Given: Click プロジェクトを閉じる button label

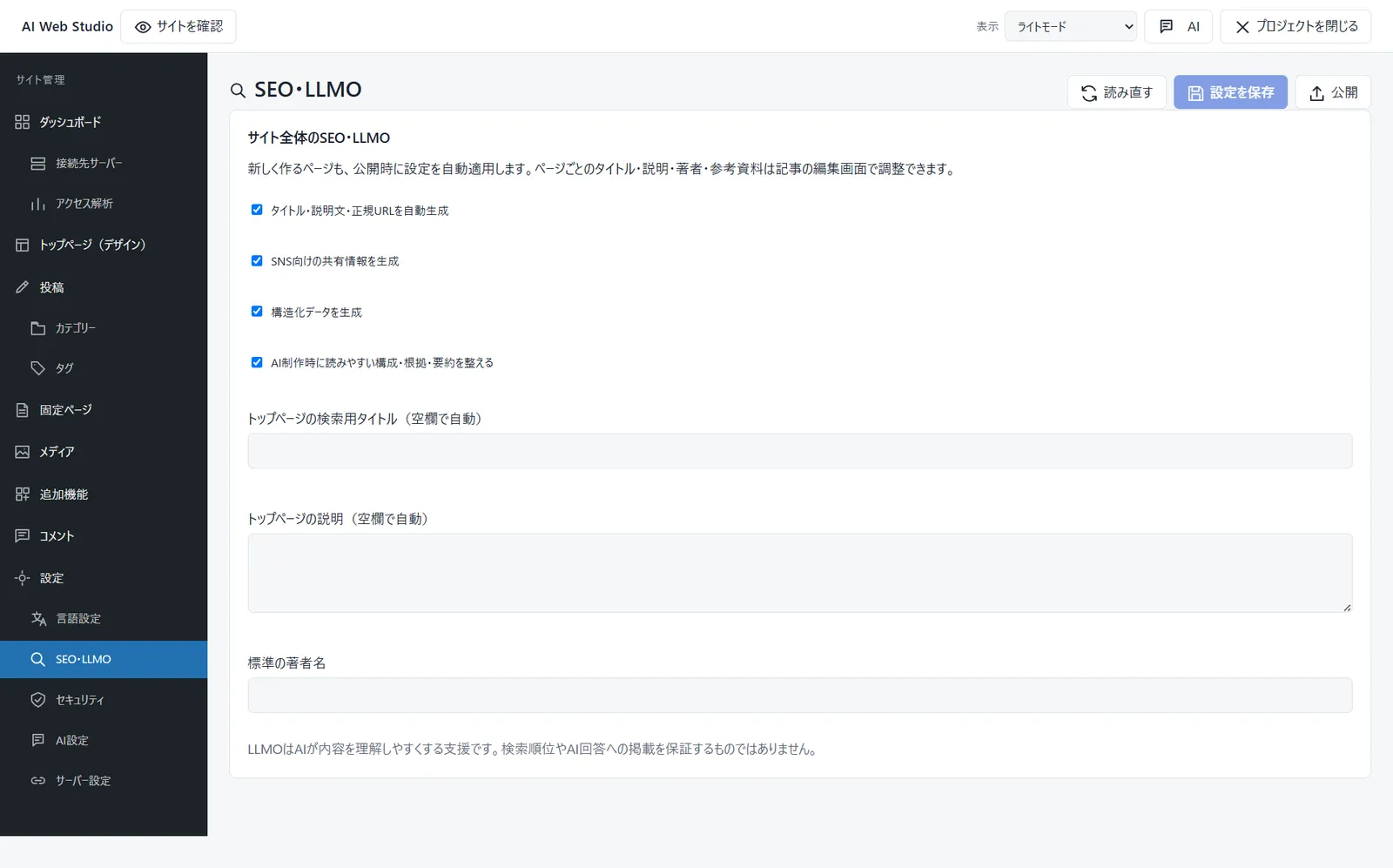Looking at the screenshot, I should [1308, 26].
